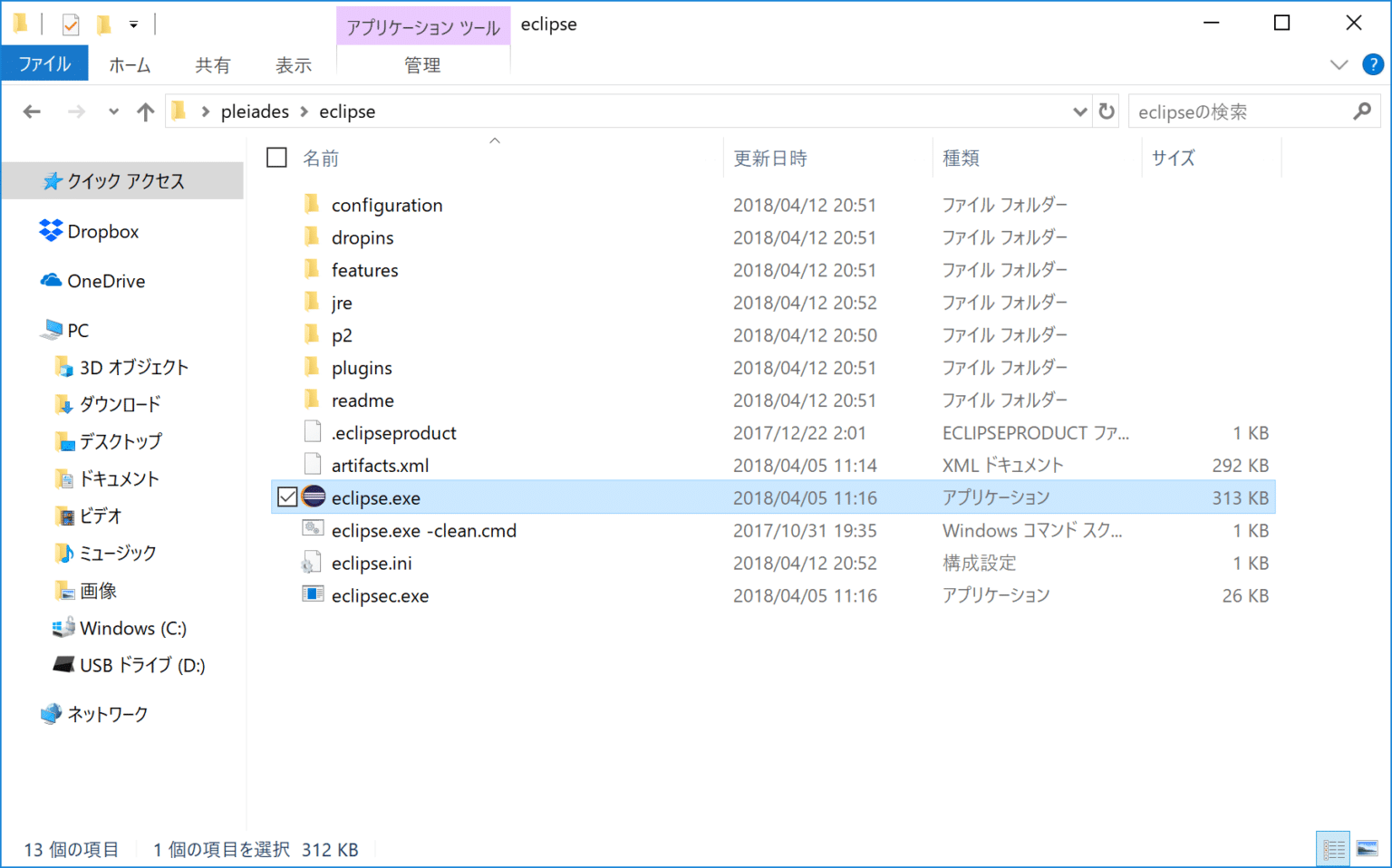Screen dimensions: 1392x868
Task: Click the properties icon on Quick Access Toolbar
Action: [69, 24]
